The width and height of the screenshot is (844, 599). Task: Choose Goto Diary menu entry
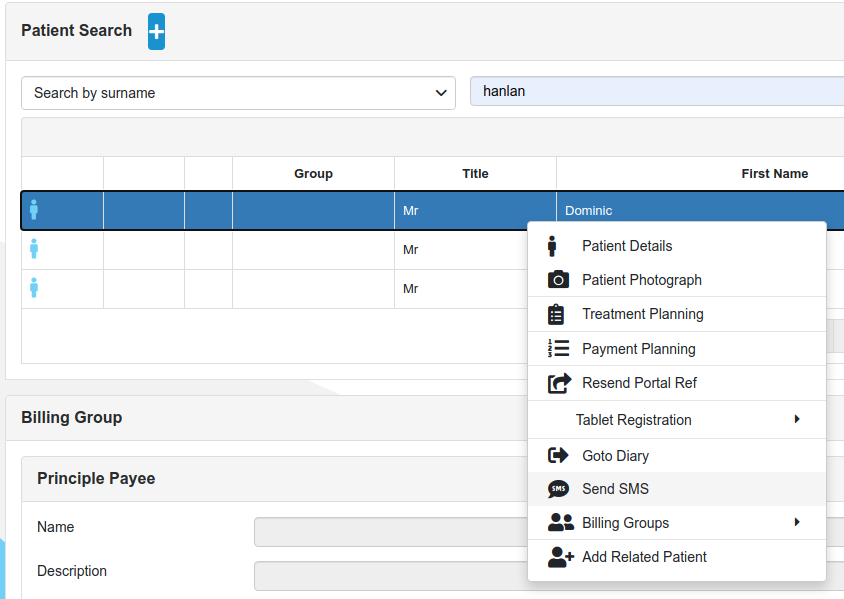(x=677, y=456)
